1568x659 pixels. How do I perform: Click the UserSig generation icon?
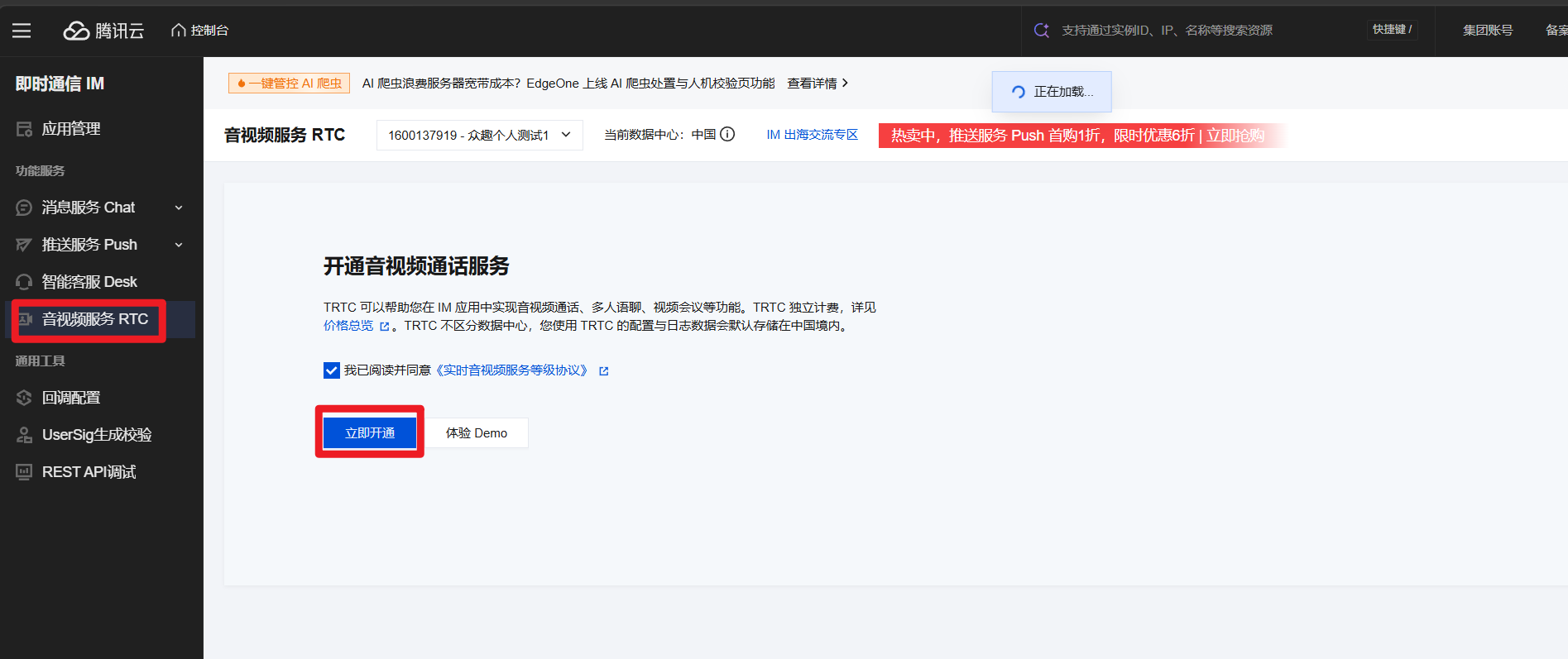pyautogui.click(x=24, y=435)
